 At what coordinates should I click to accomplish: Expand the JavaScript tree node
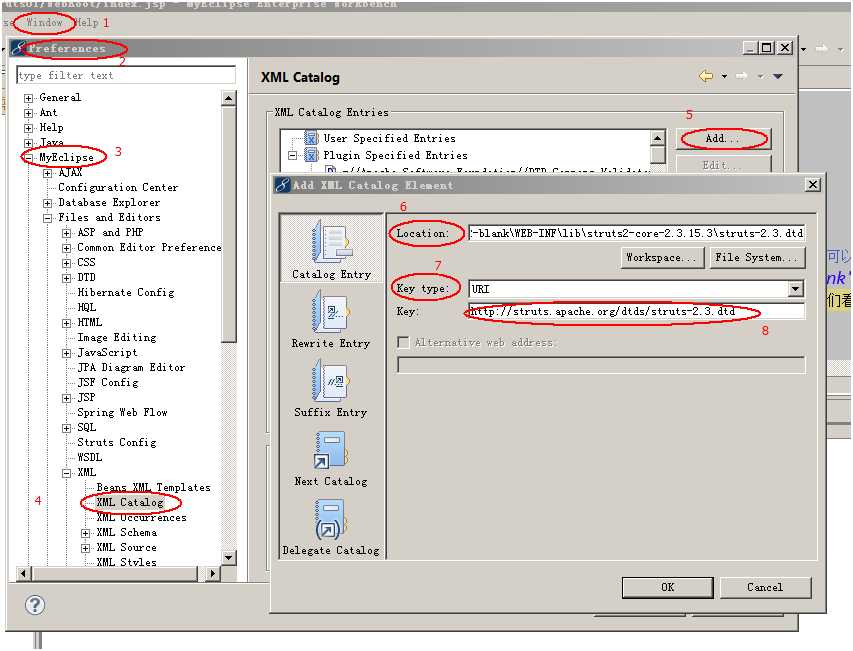point(66,354)
